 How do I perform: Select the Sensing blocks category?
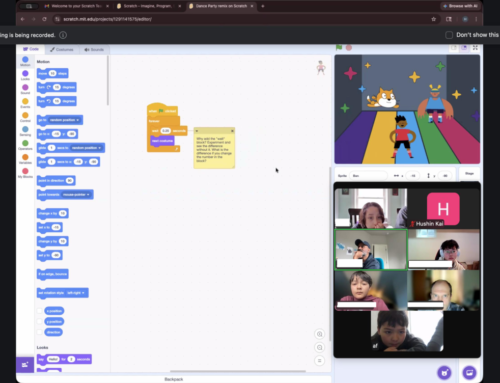(x=25, y=131)
